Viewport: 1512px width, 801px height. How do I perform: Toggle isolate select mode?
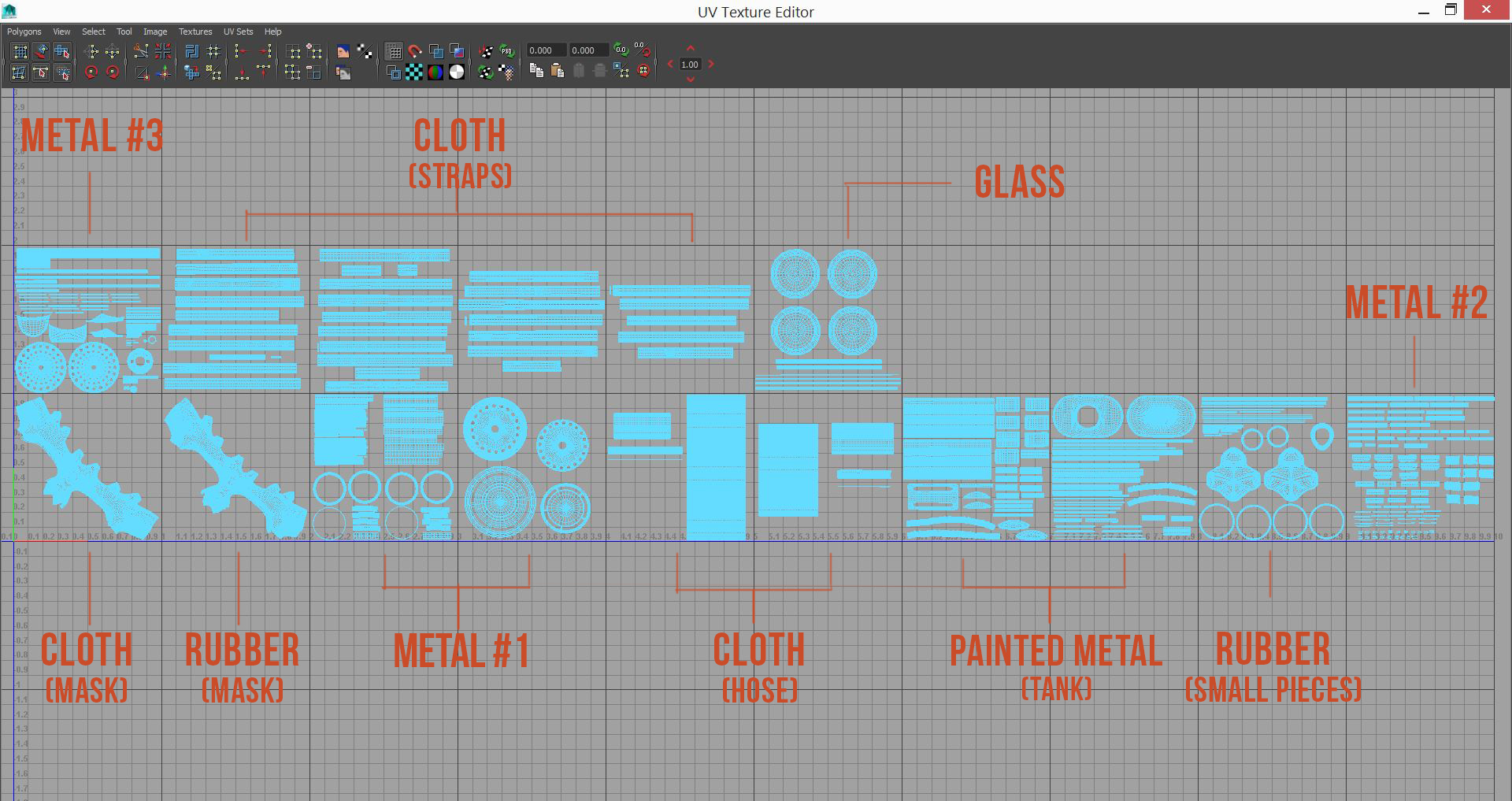point(292,51)
